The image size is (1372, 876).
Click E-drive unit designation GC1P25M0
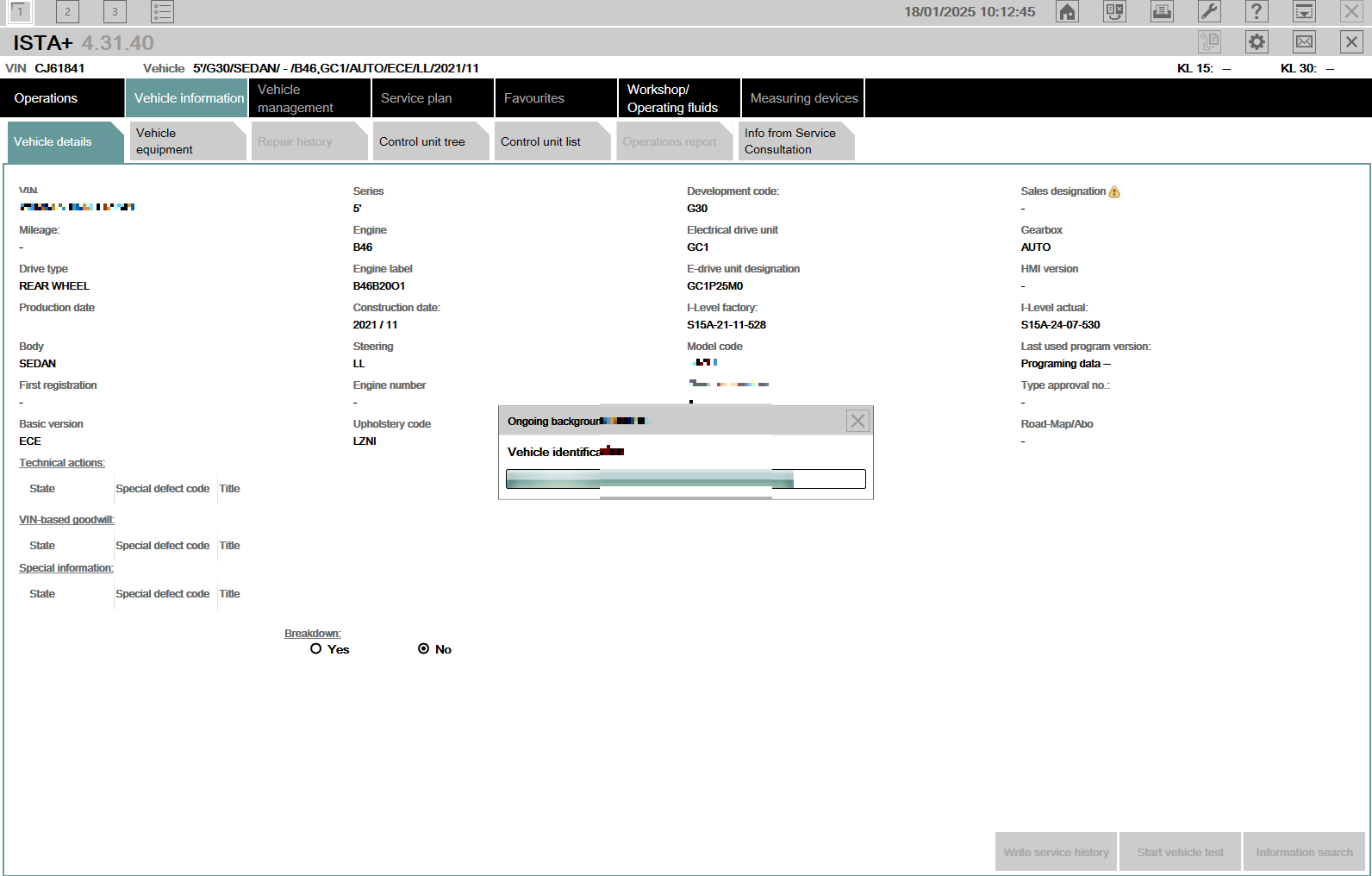coord(714,286)
